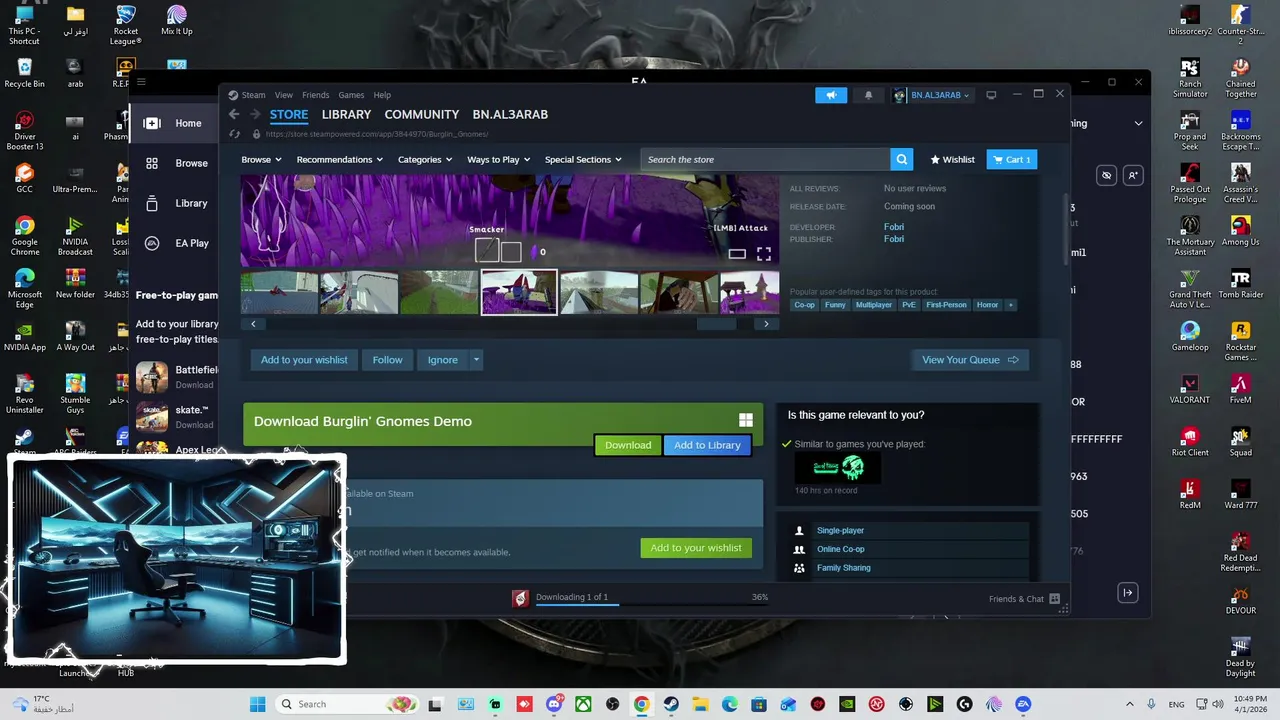Viewport: 1280px width, 720px height.
Task: Open the Ways to Play dropdown
Action: point(499,159)
